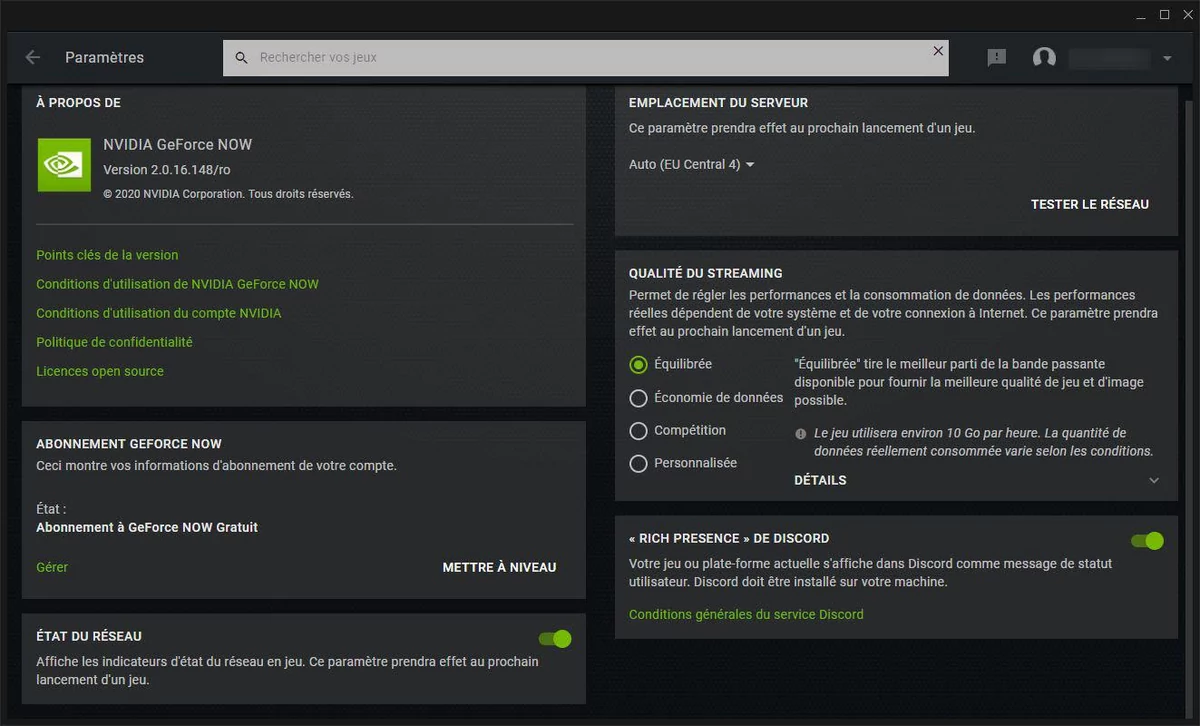The image size is (1200, 726).
Task: Select the Personnalisée streaming quality
Action: point(638,463)
